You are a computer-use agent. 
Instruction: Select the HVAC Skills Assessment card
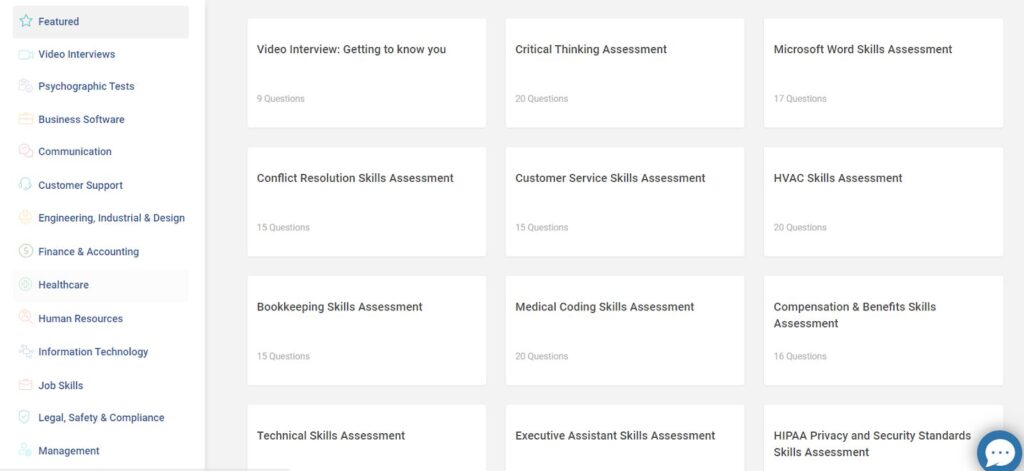[884, 202]
